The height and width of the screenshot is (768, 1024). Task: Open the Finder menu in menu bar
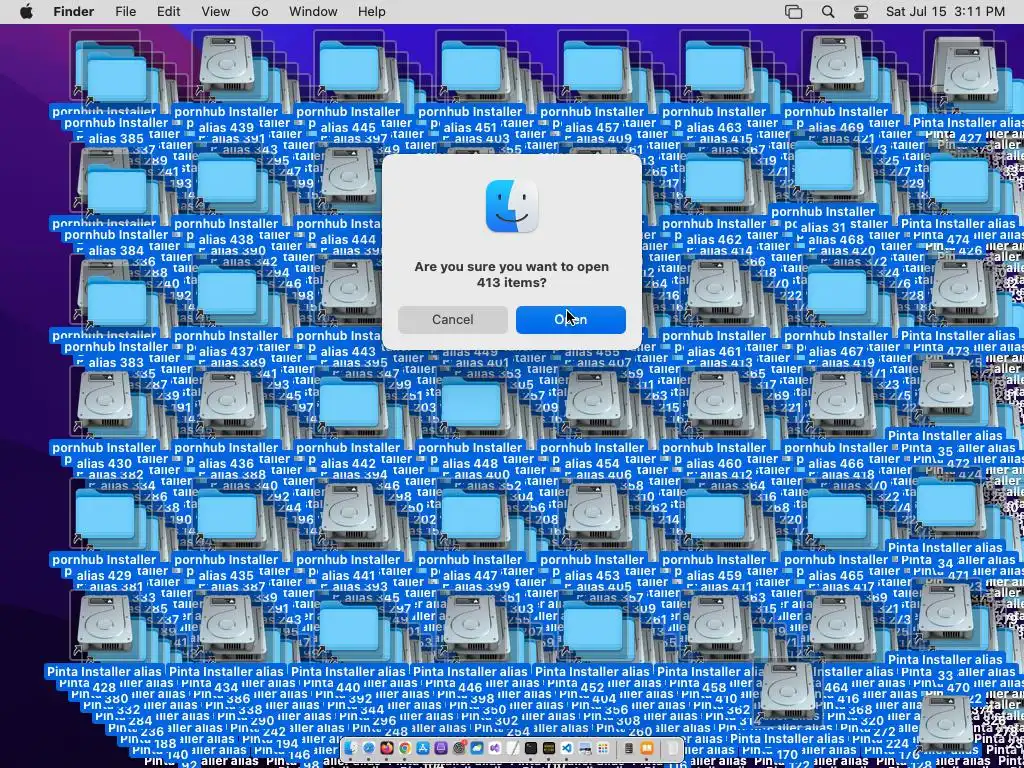click(x=73, y=12)
